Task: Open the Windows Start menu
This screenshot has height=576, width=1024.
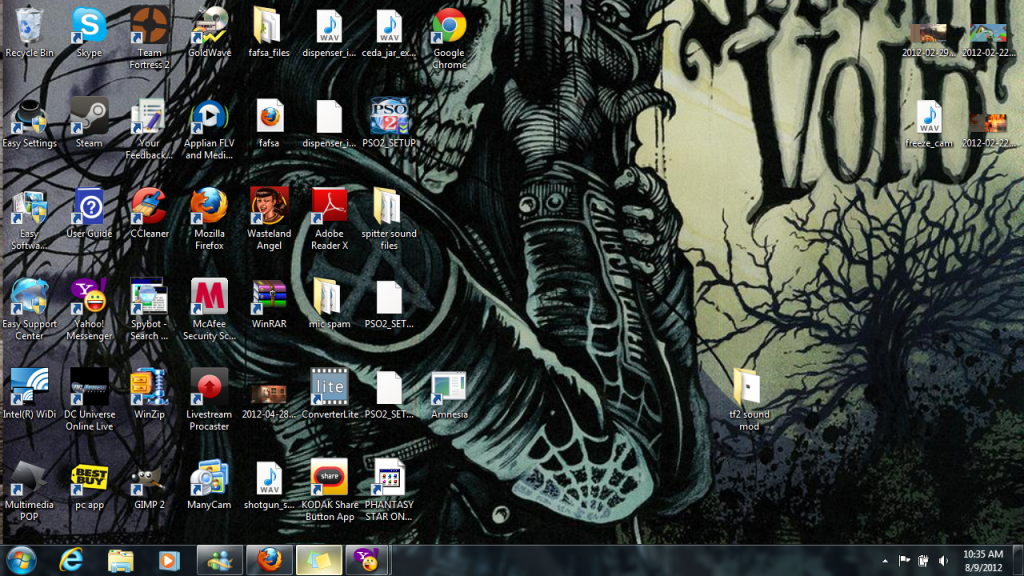Action: pyautogui.click(x=22, y=560)
